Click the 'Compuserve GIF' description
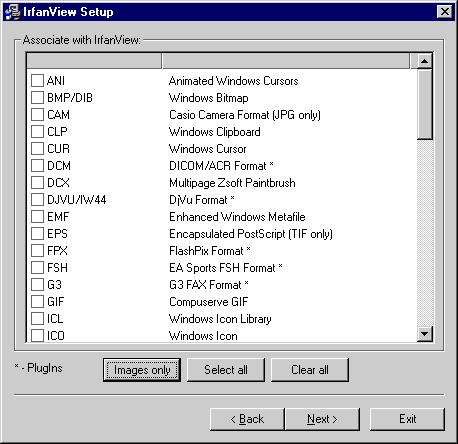Image resolution: width=458 pixels, height=444 pixels. pos(209,302)
